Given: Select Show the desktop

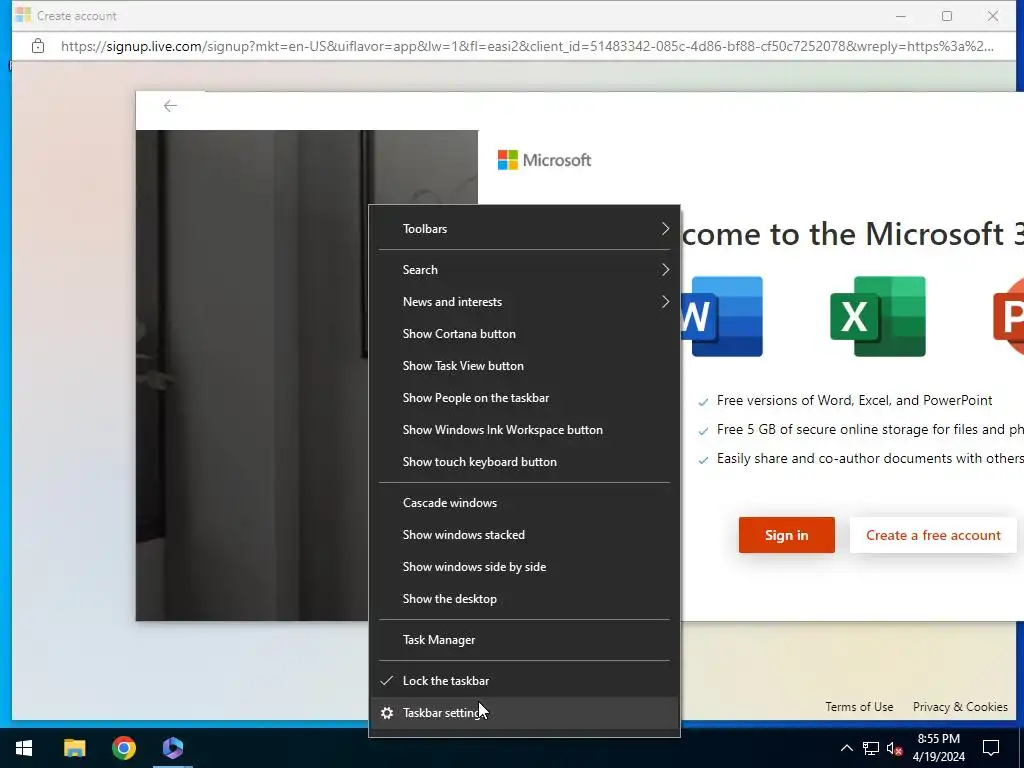Looking at the screenshot, I should [x=524, y=599].
